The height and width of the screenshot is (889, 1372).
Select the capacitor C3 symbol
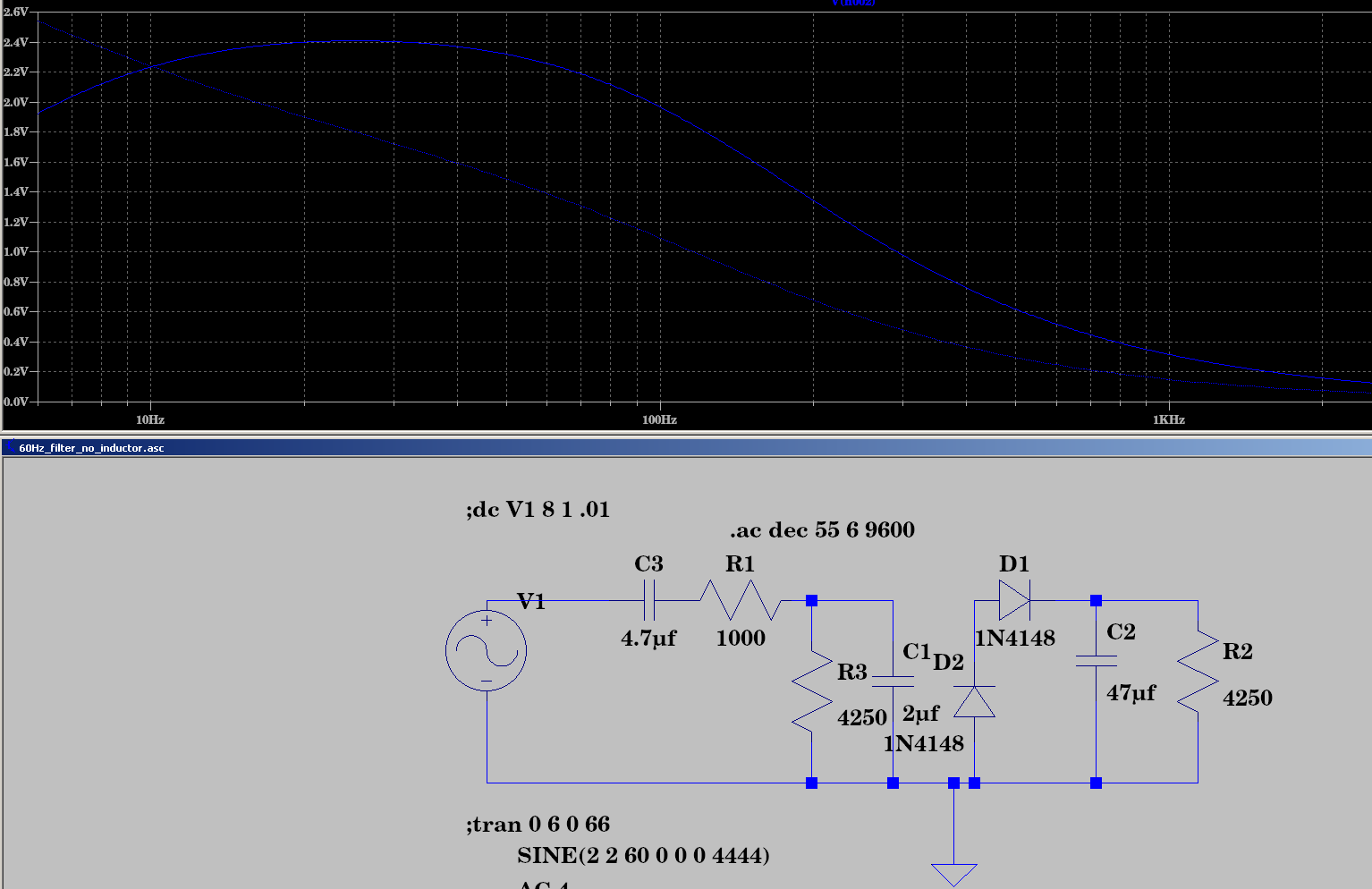[648, 601]
